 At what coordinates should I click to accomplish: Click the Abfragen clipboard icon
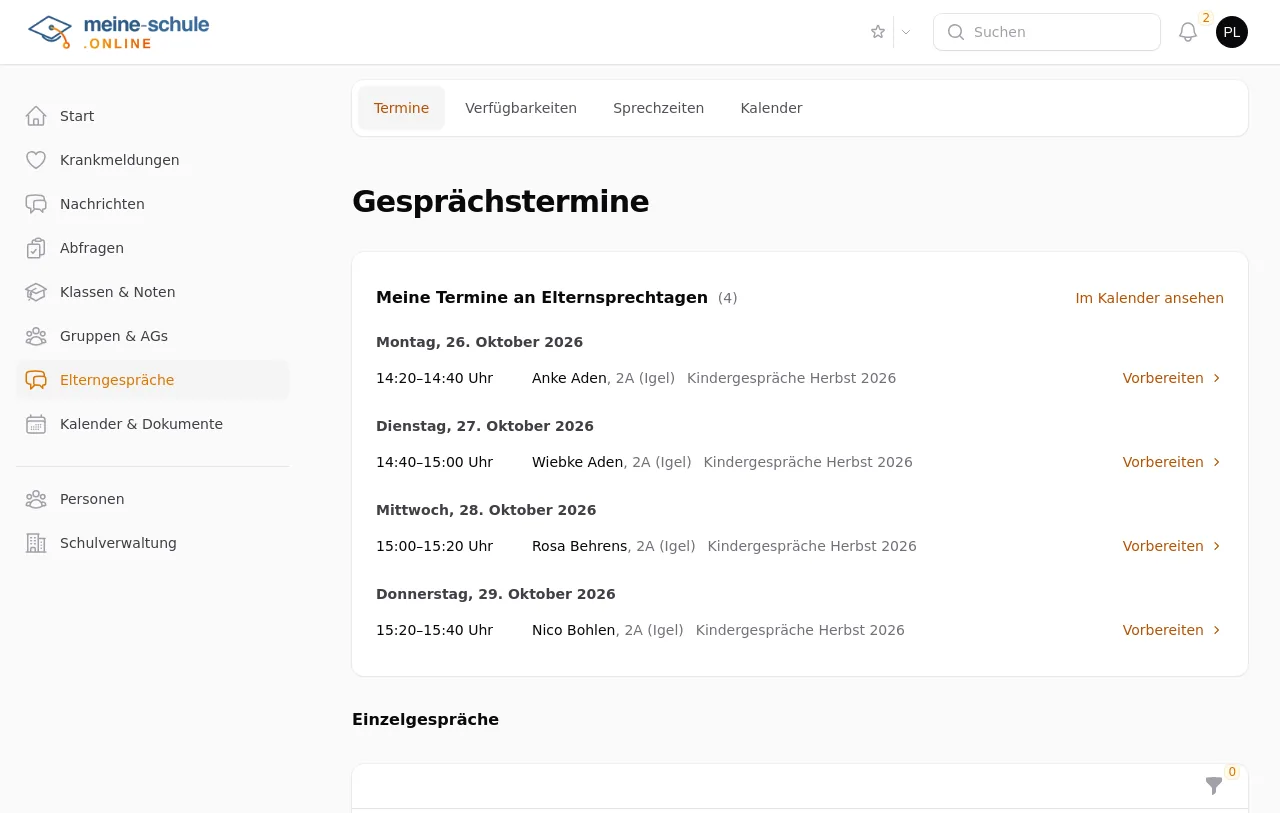pos(36,248)
